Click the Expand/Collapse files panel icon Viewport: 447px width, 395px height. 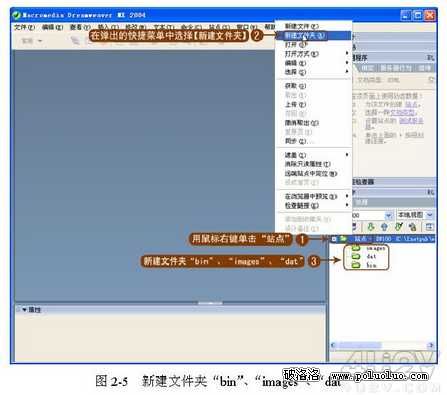pos(429,227)
